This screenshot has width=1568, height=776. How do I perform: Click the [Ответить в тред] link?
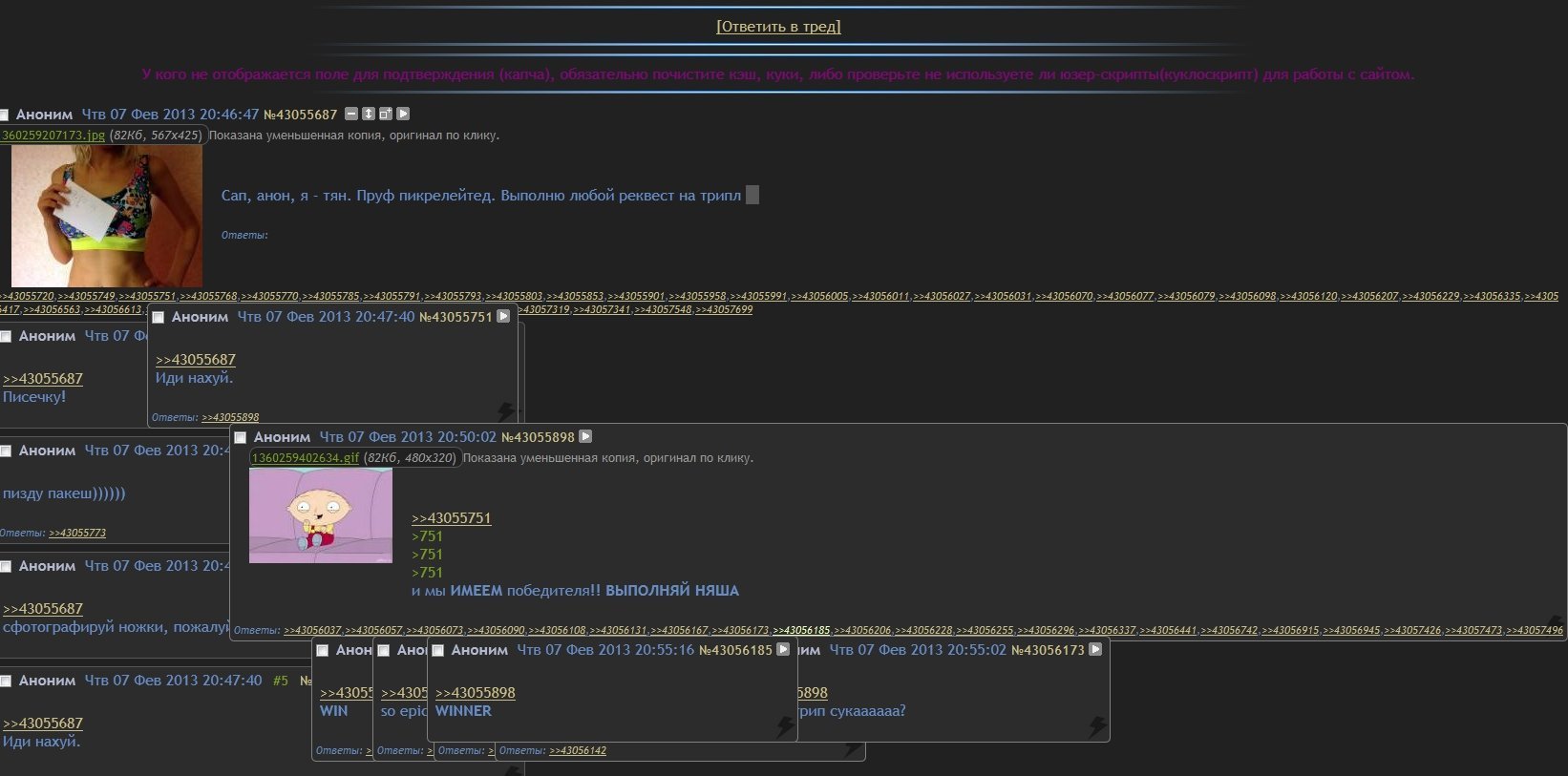coord(778,27)
